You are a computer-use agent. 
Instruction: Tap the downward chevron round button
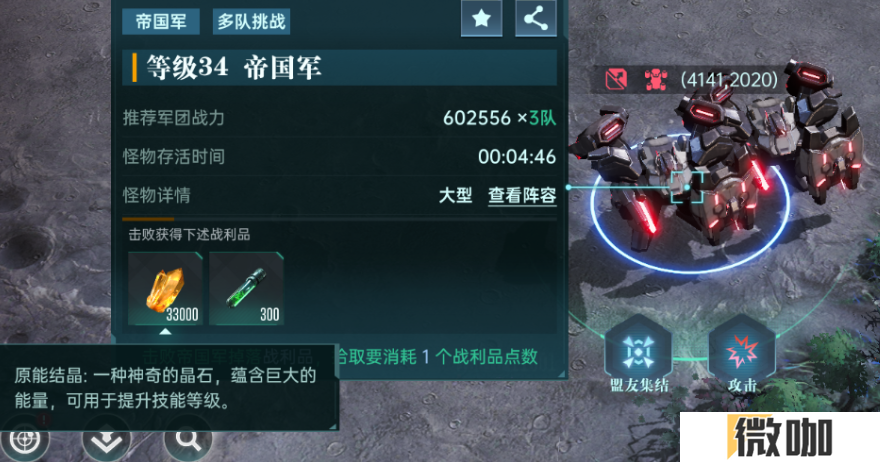106,442
